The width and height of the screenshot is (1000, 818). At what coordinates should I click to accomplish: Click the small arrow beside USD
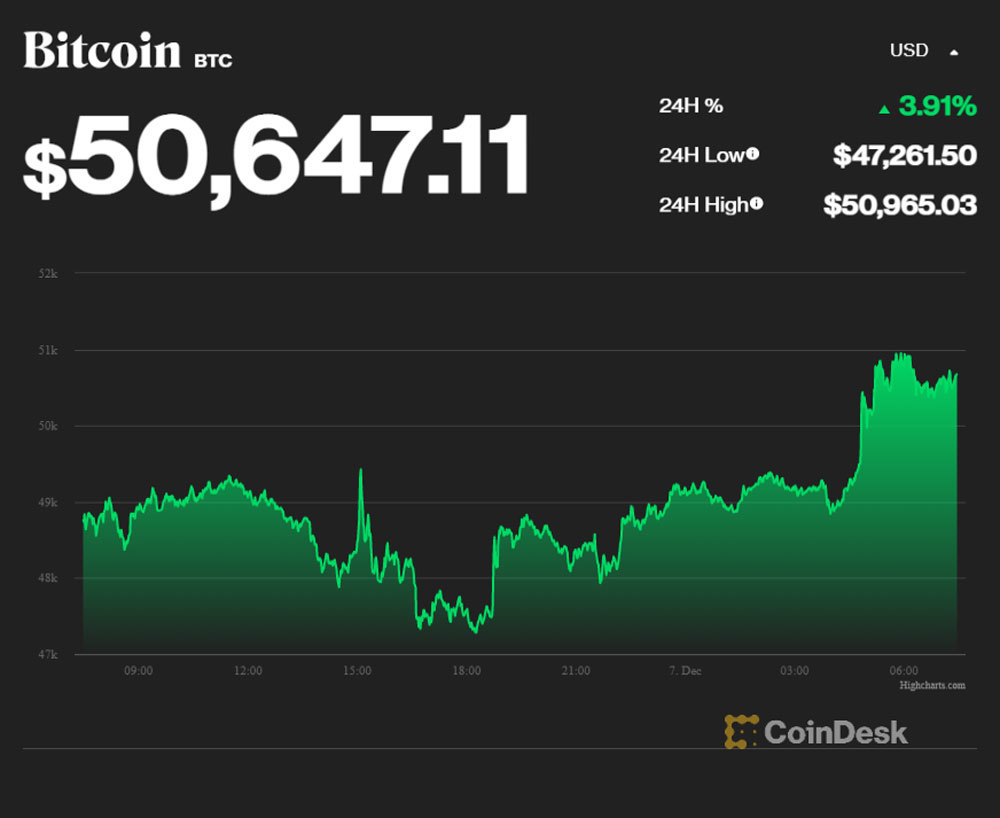point(954,51)
